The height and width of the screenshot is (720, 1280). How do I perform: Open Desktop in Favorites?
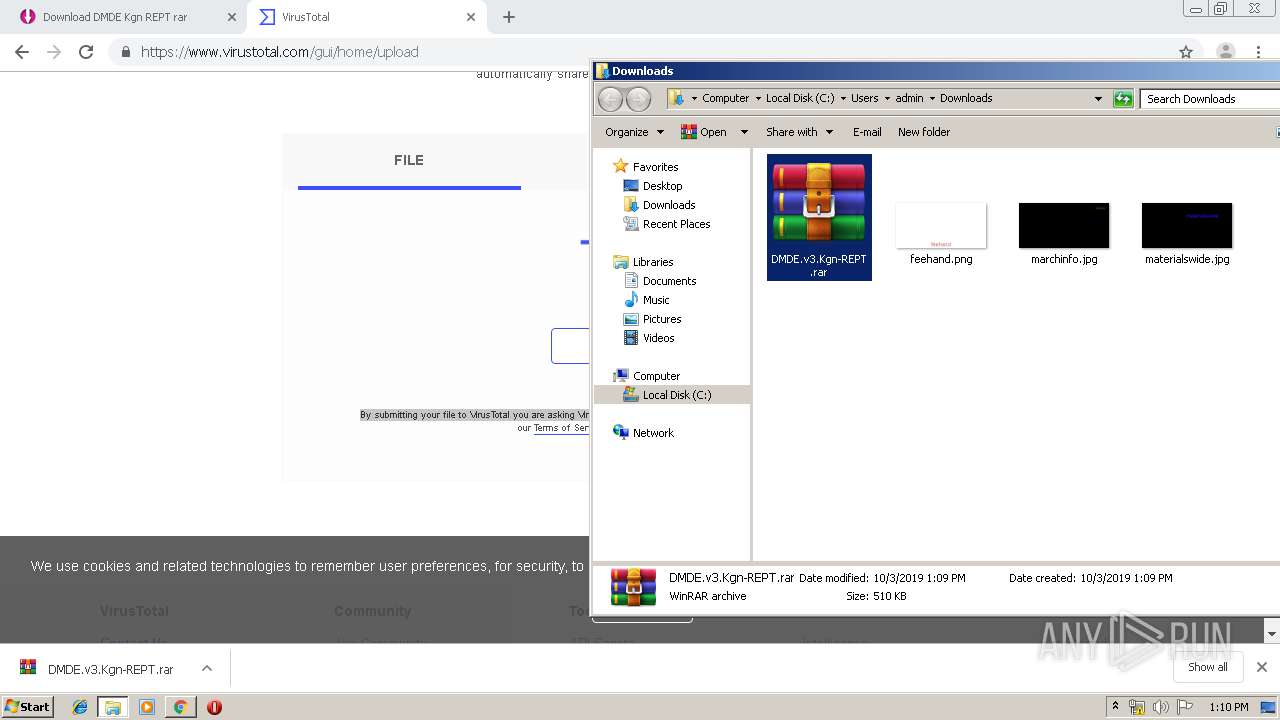(x=662, y=186)
